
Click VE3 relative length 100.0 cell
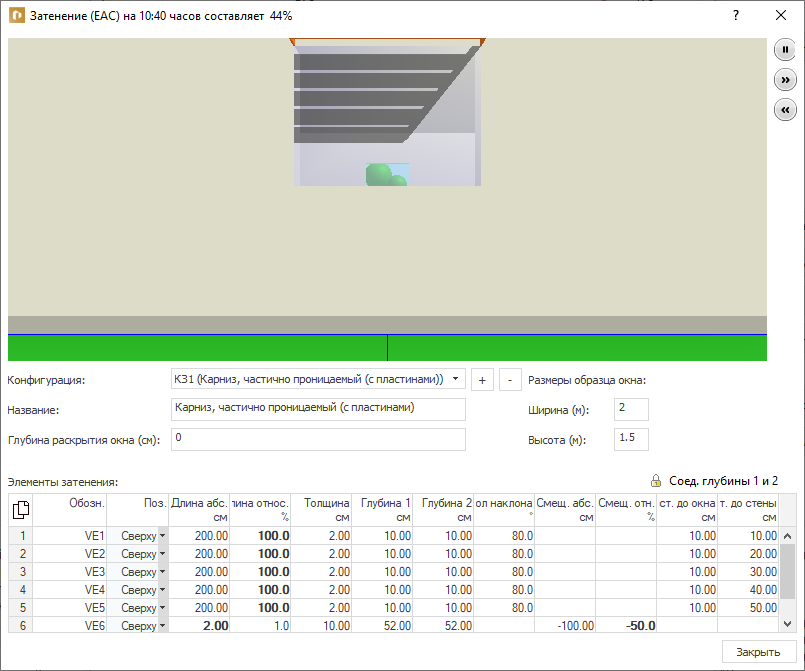[260, 571]
